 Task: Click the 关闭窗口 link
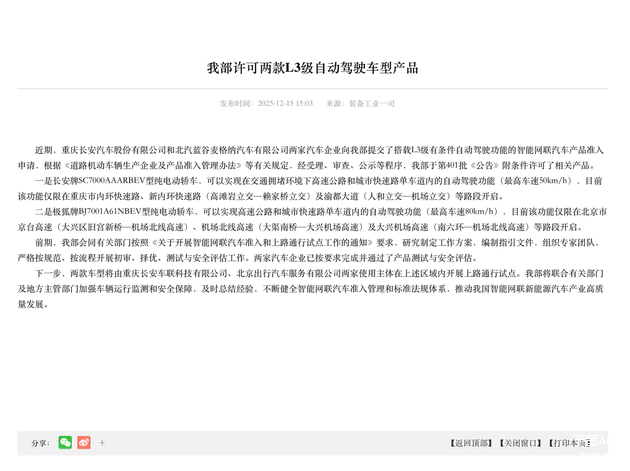coord(520,442)
